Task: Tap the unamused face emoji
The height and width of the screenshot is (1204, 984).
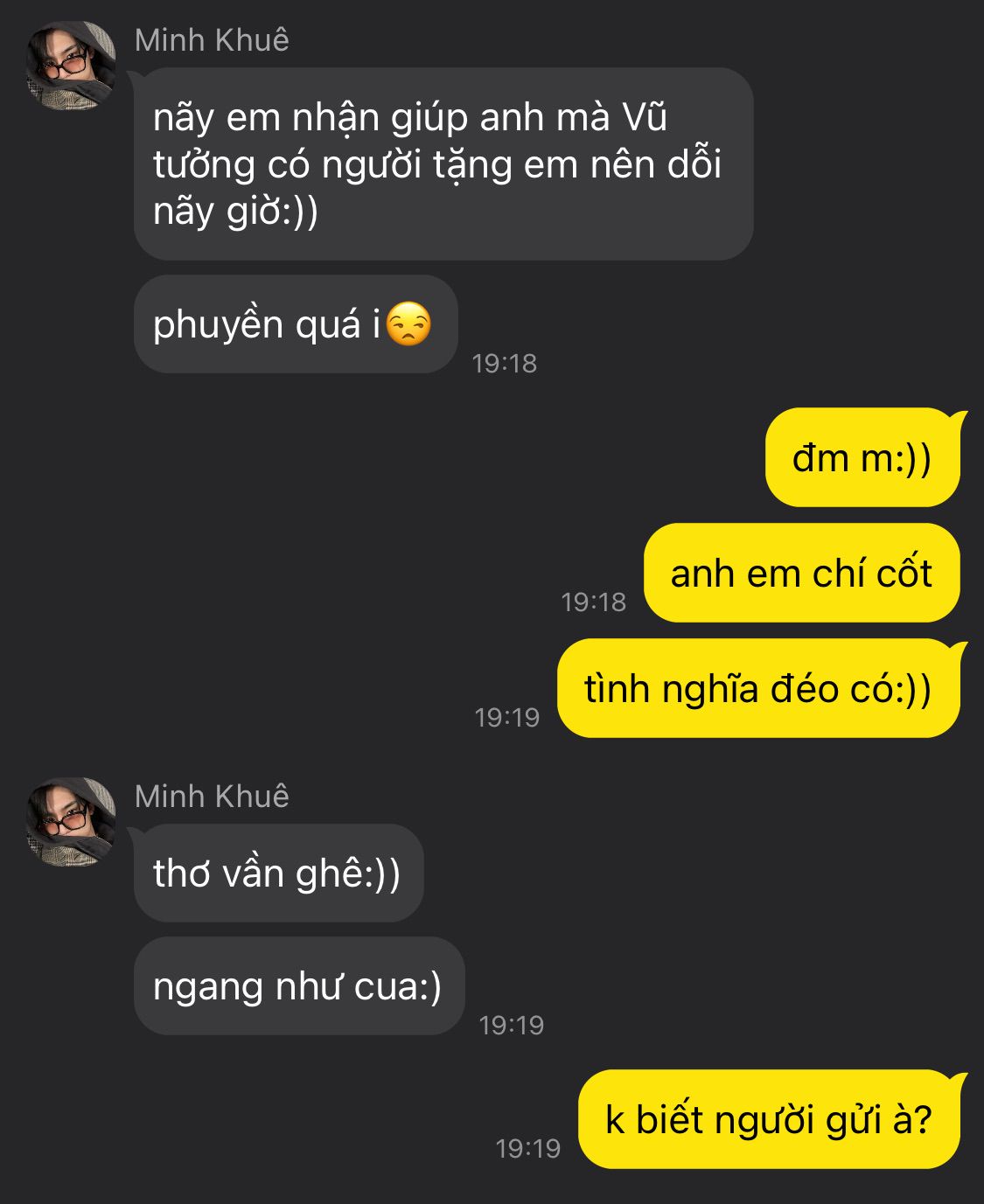Action: (x=408, y=324)
